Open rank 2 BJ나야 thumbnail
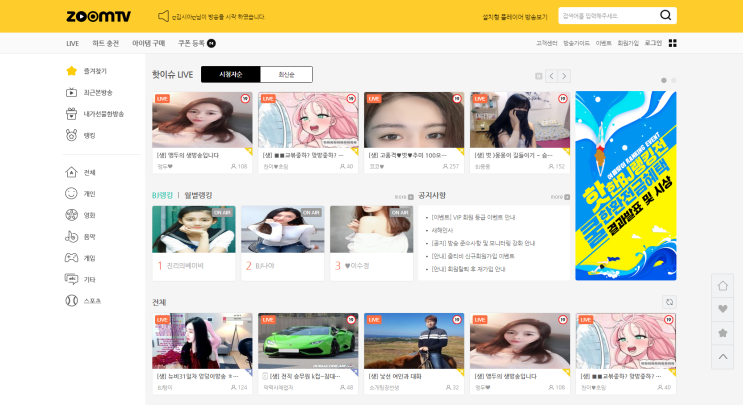The width and height of the screenshot is (743, 405). [x=282, y=229]
